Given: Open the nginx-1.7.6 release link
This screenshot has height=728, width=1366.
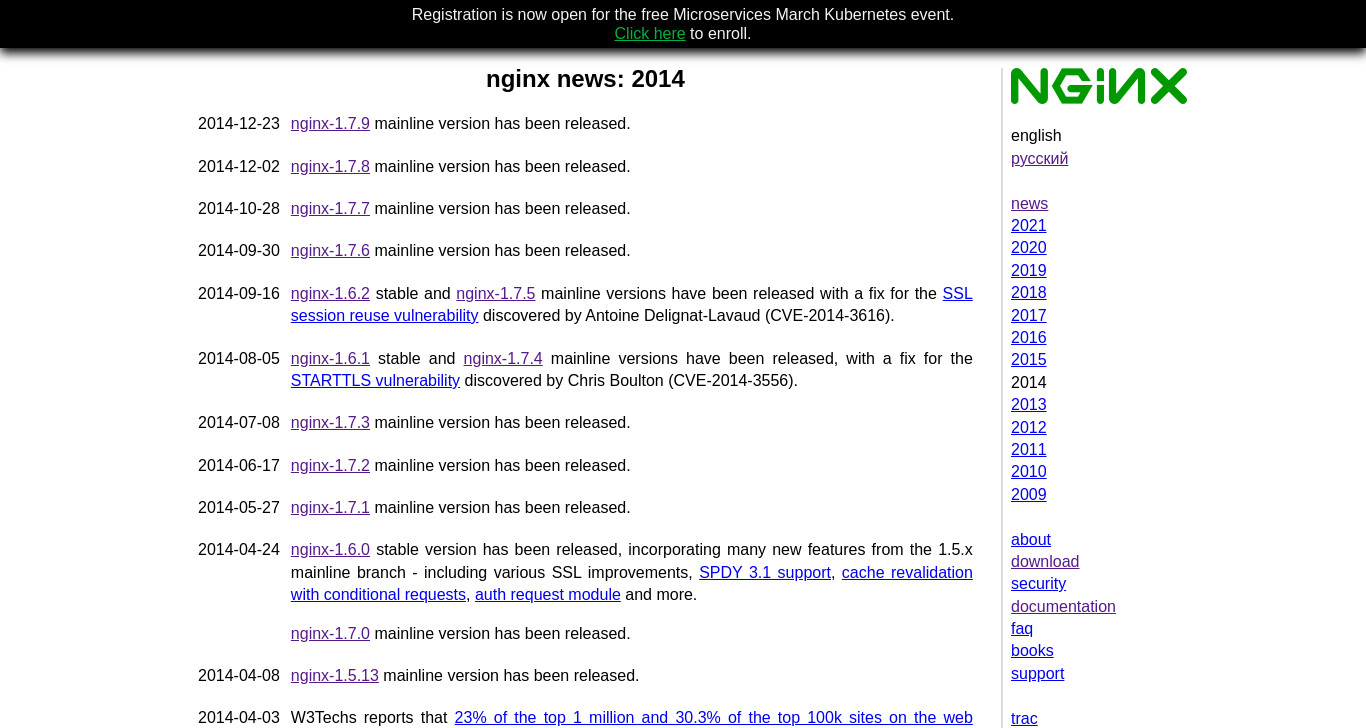Looking at the screenshot, I should [330, 251].
